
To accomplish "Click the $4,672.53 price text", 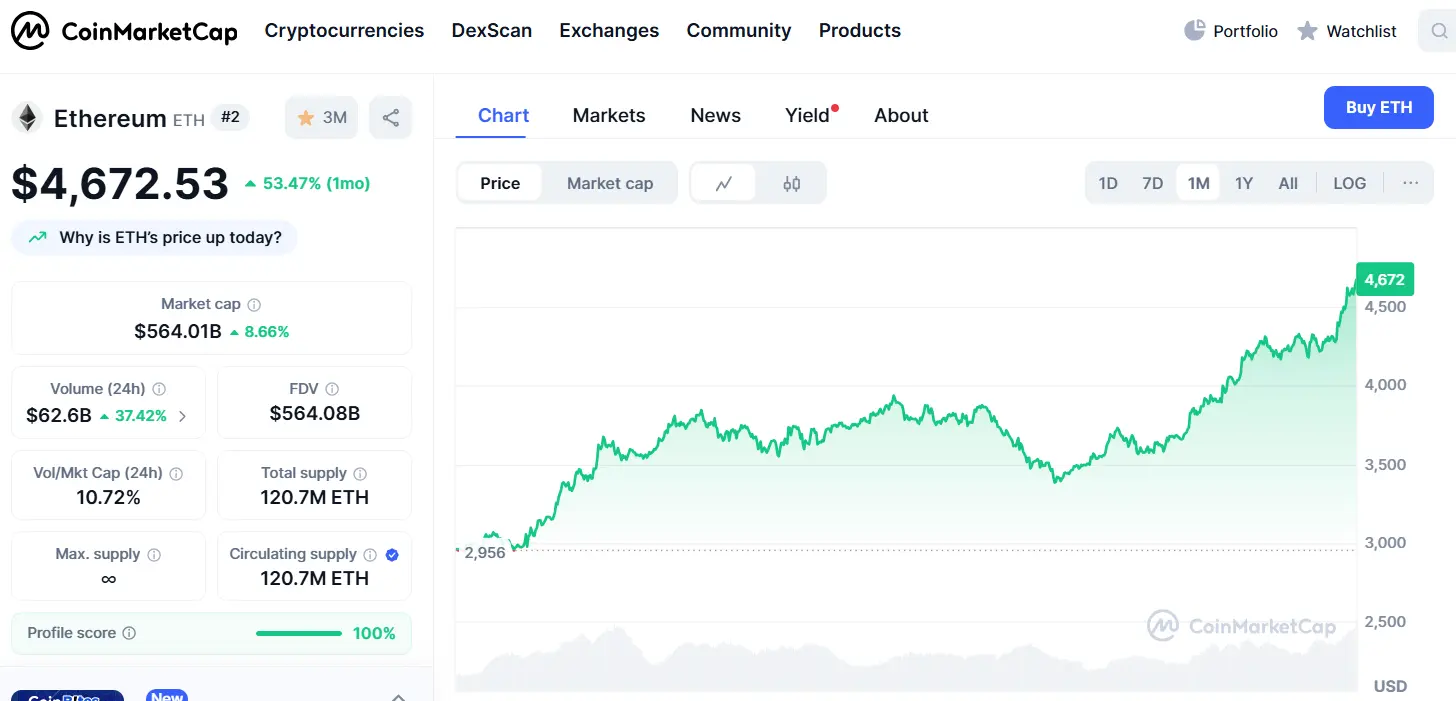I will (120, 184).
